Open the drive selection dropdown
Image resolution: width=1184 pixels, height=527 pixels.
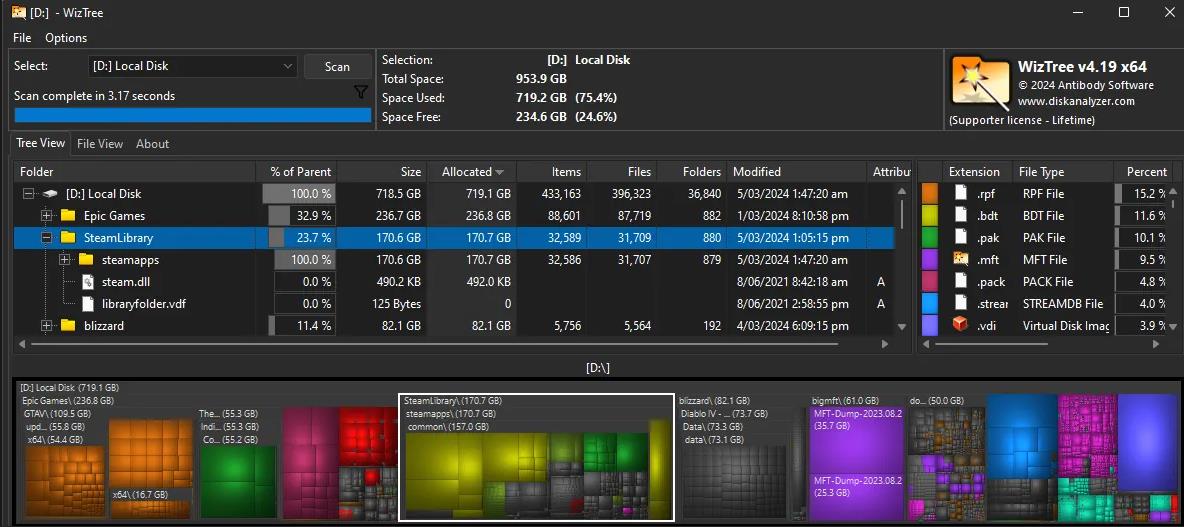[x=193, y=66]
